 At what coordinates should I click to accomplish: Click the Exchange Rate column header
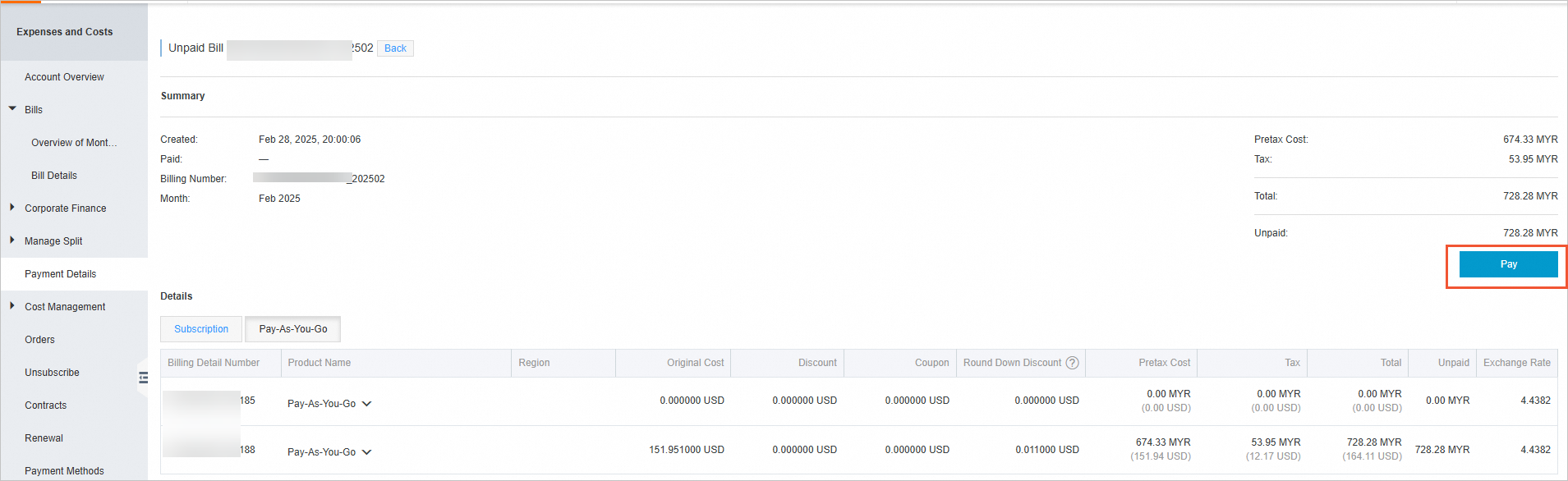pyautogui.click(x=1516, y=363)
